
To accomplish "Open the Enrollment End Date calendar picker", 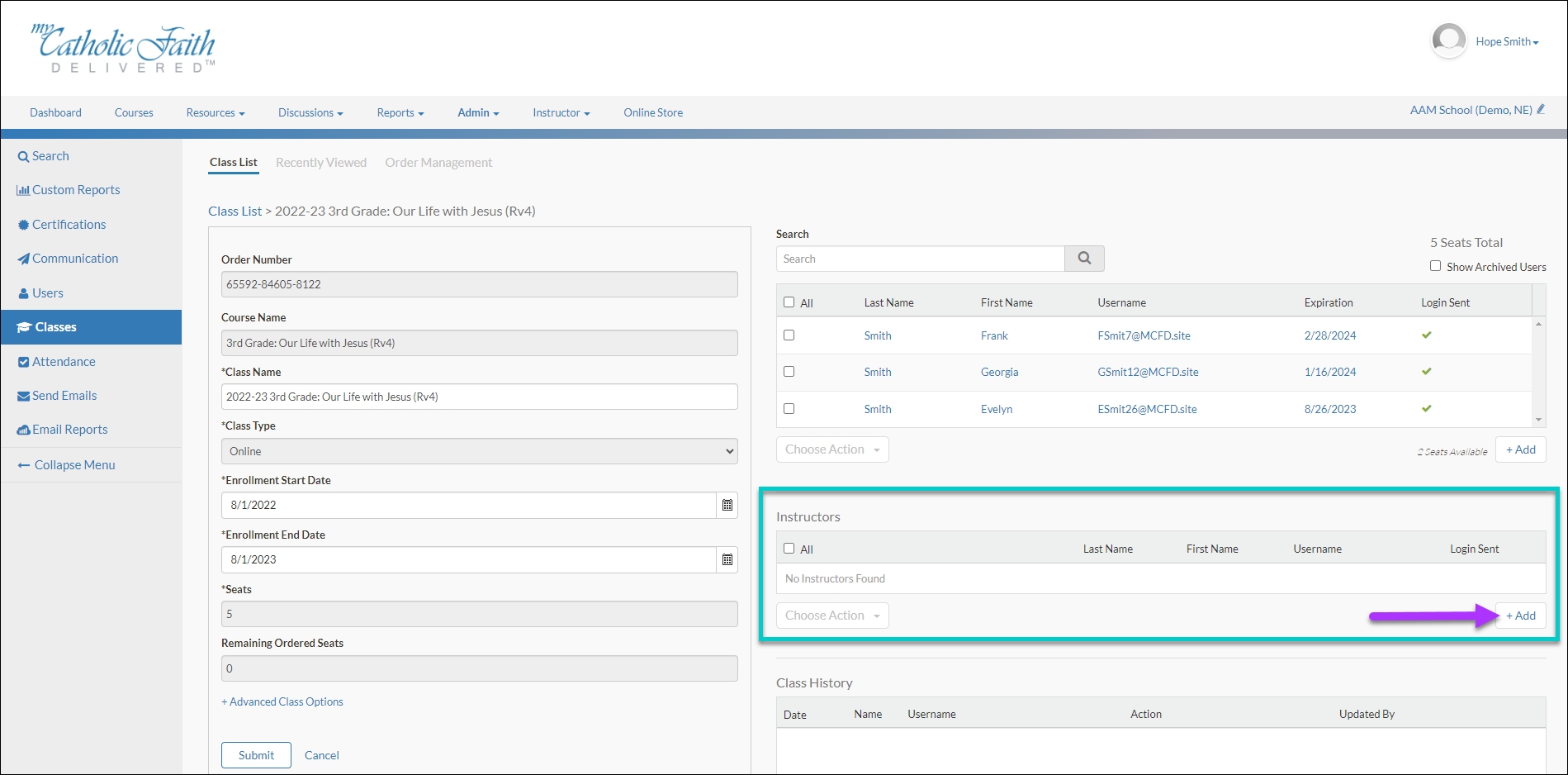I will (x=727, y=559).
